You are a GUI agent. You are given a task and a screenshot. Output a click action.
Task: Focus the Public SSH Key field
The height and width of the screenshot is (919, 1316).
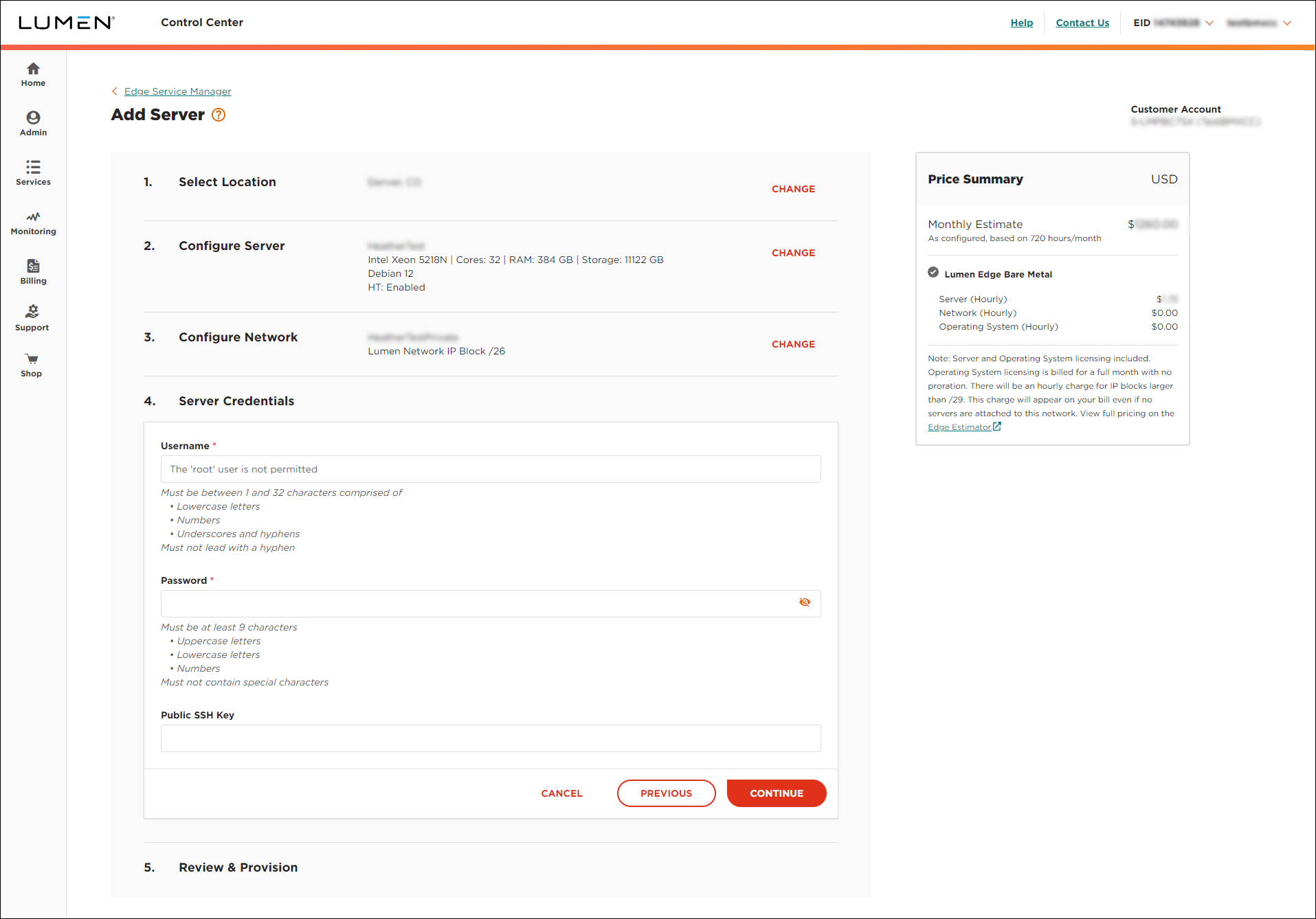coord(491,738)
